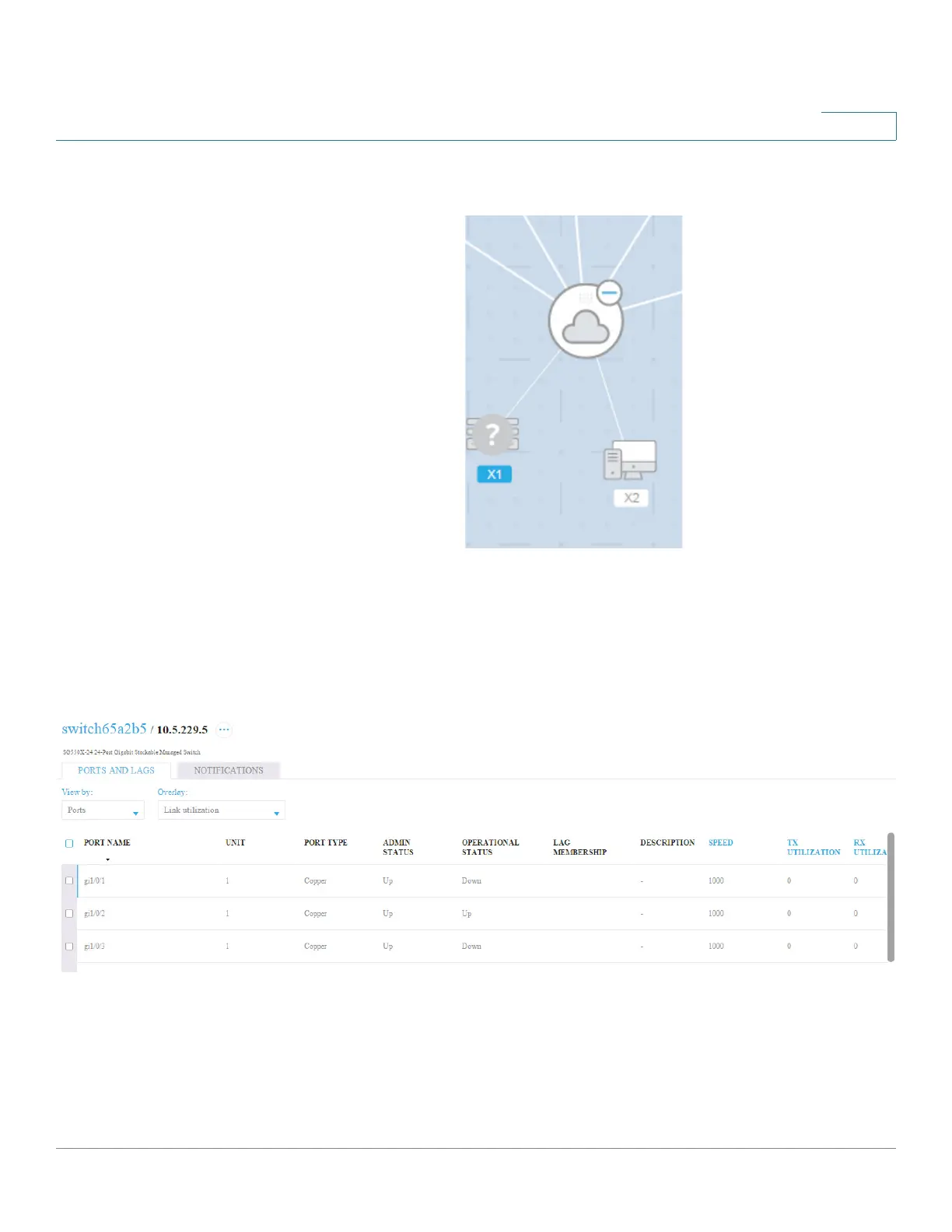This screenshot has height=1232, width=952.
Task: Click the Up operational status of gi1/0/2
Action: click(x=467, y=914)
